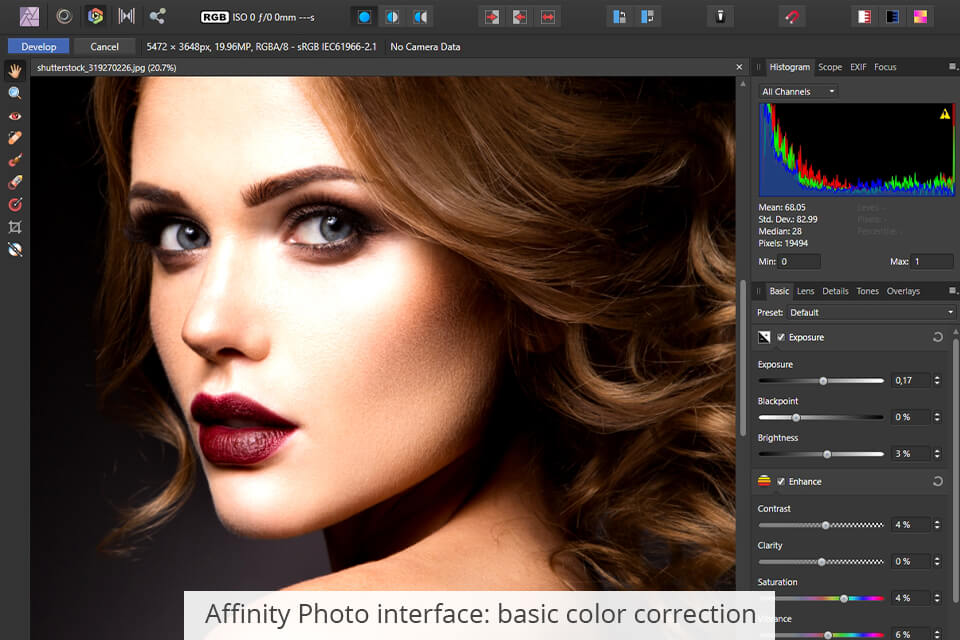Screen dimensions: 960x640
Task: Select the Overlay Erase tool
Action: coord(15,182)
